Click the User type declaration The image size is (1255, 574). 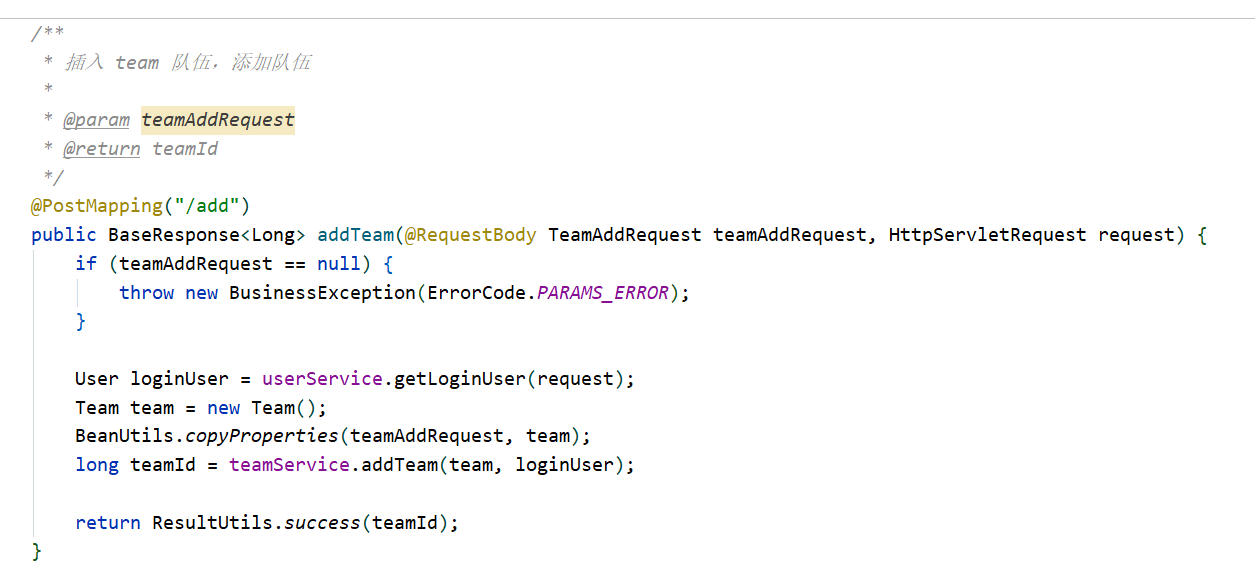click(97, 379)
